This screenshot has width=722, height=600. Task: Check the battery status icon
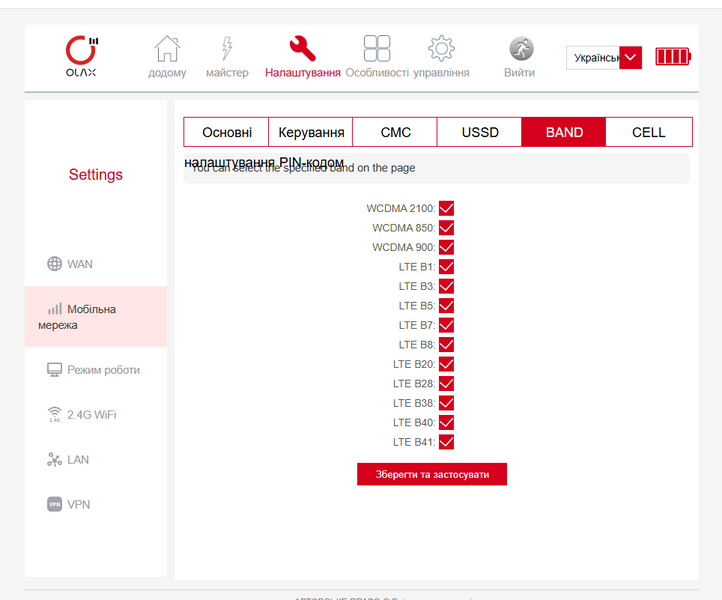[x=673, y=57]
